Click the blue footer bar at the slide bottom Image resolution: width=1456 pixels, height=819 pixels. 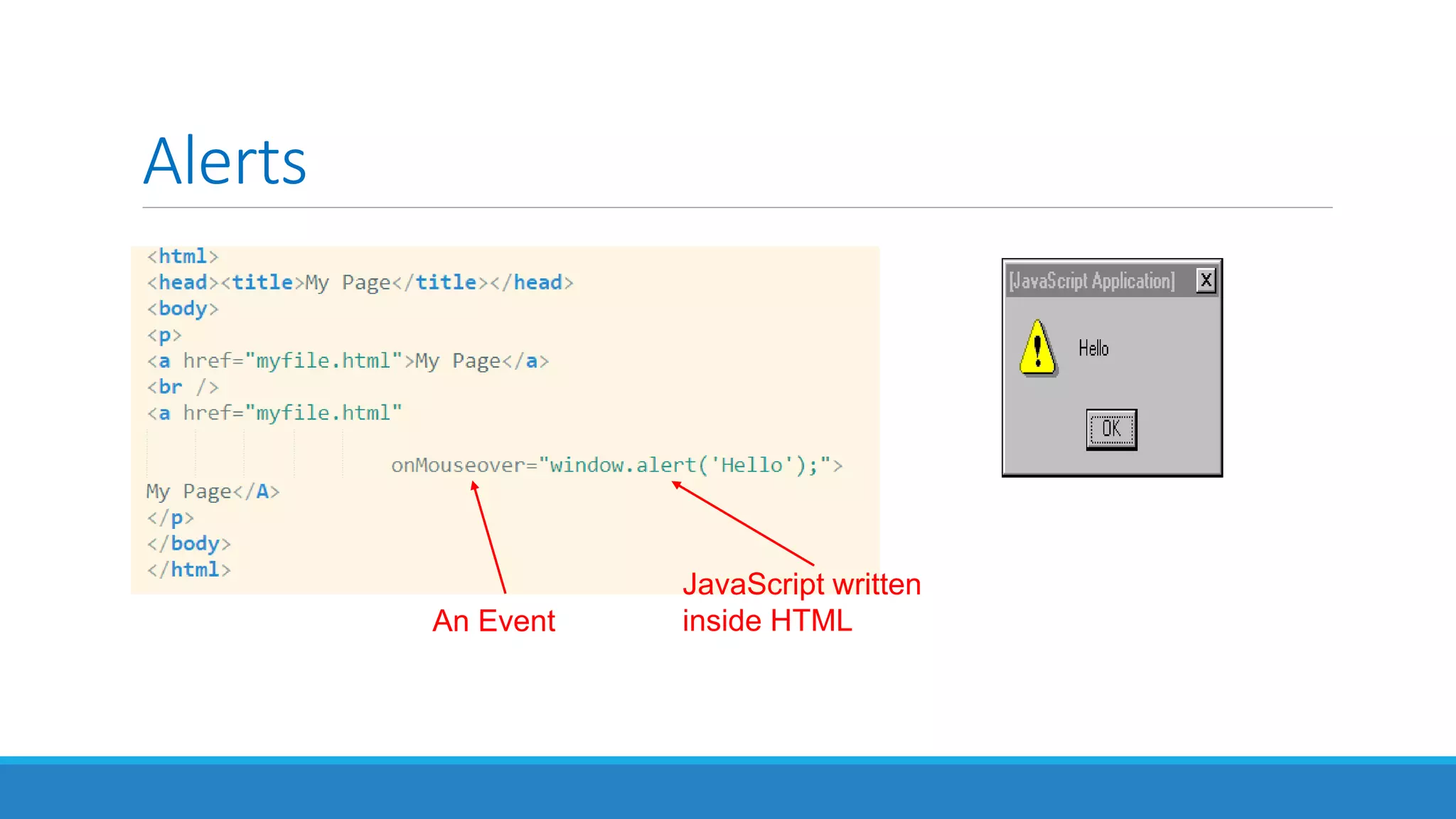pyautogui.click(x=728, y=789)
